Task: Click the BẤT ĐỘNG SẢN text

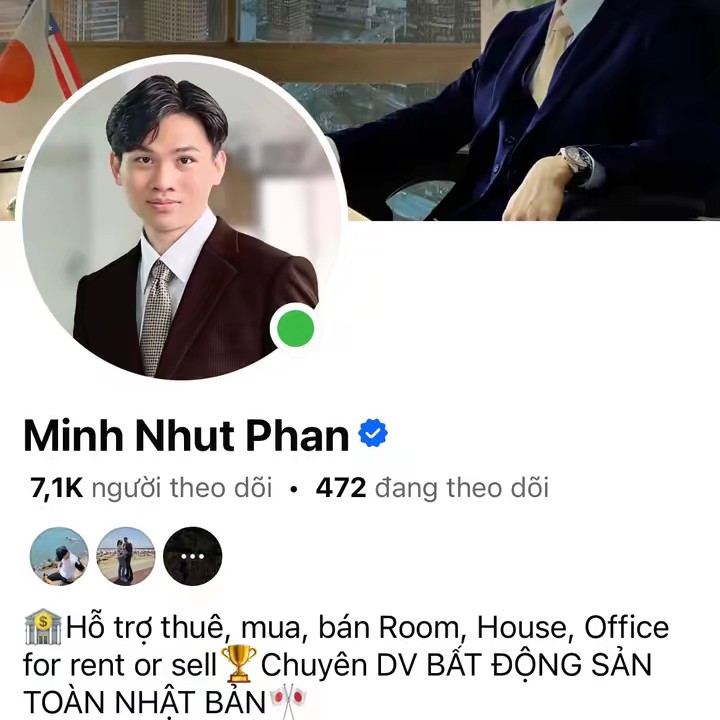Action: (539, 664)
